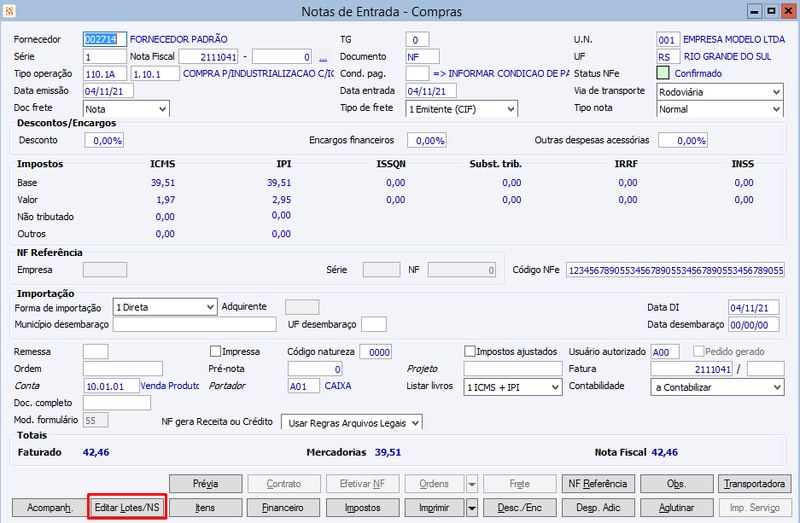Open Nota Fiscal lookup ellipsis button
The width and height of the screenshot is (800, 523).
click(323, 57)
